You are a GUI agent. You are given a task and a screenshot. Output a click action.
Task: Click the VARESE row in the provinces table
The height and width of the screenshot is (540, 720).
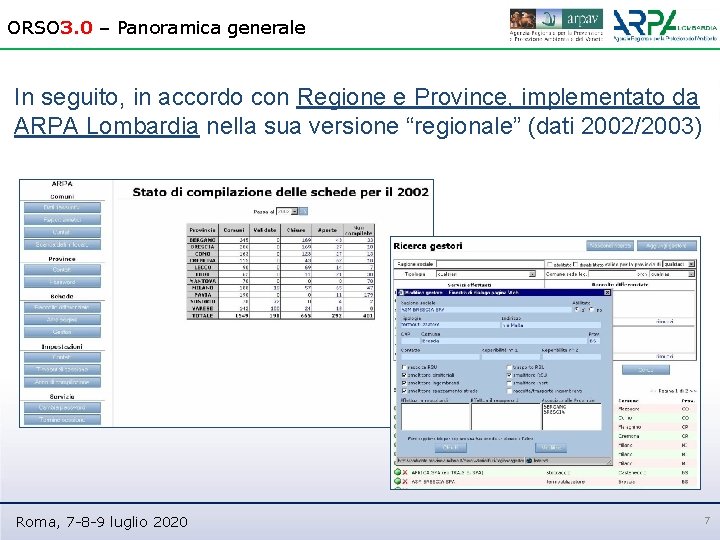point(281,309)
